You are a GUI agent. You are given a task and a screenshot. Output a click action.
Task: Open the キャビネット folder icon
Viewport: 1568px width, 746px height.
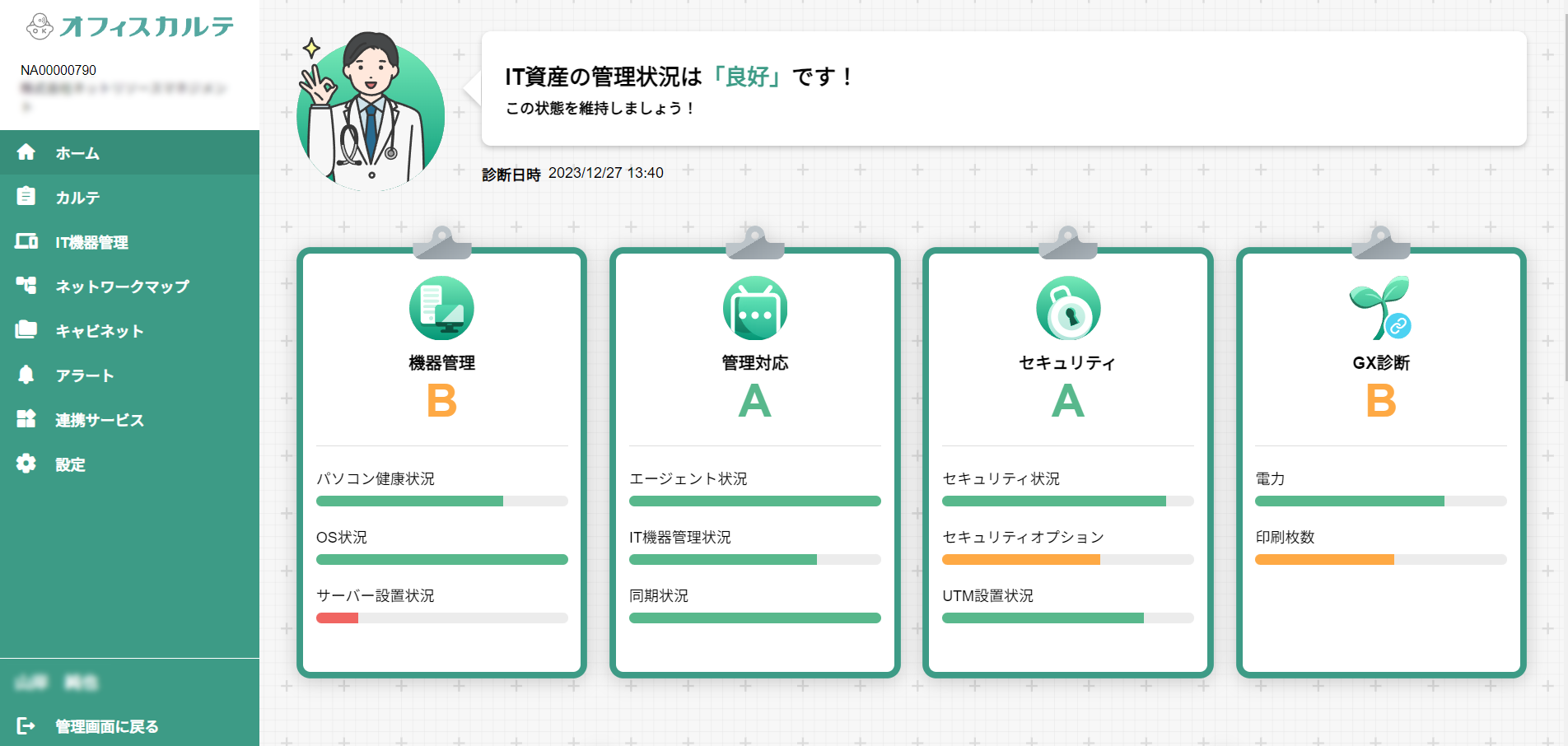27,330
